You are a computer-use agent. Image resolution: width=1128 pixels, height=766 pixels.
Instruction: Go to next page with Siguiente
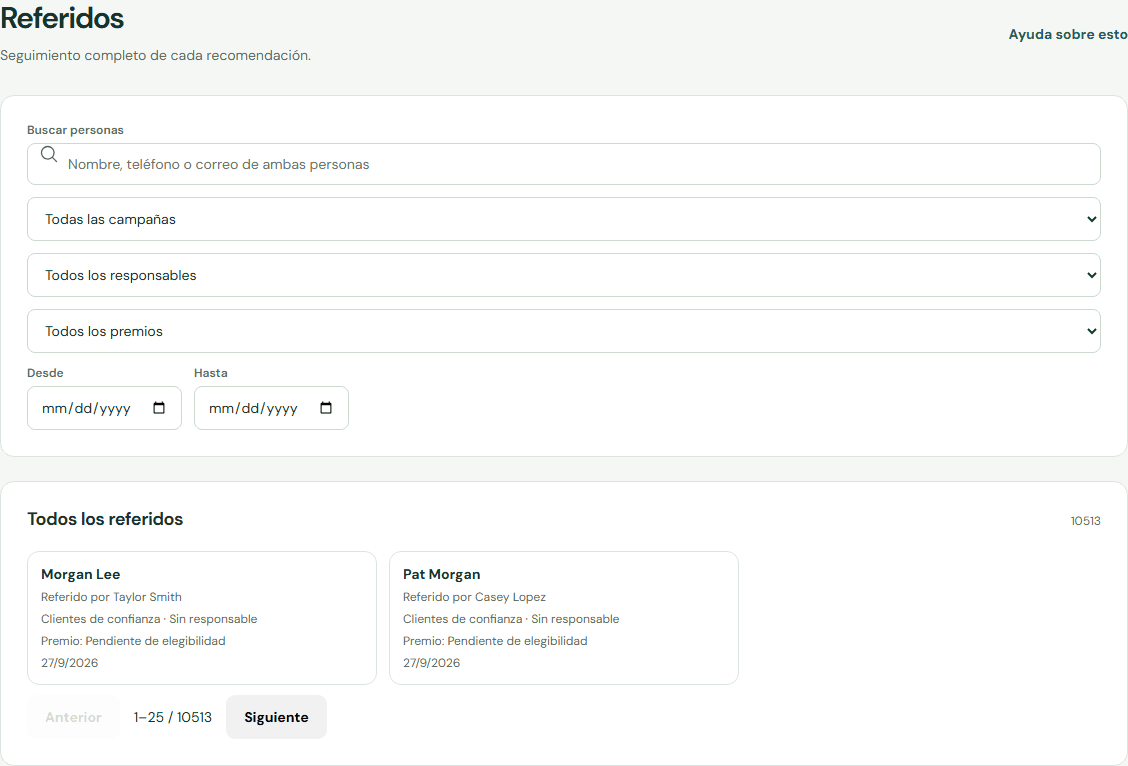tap(276, 717)
